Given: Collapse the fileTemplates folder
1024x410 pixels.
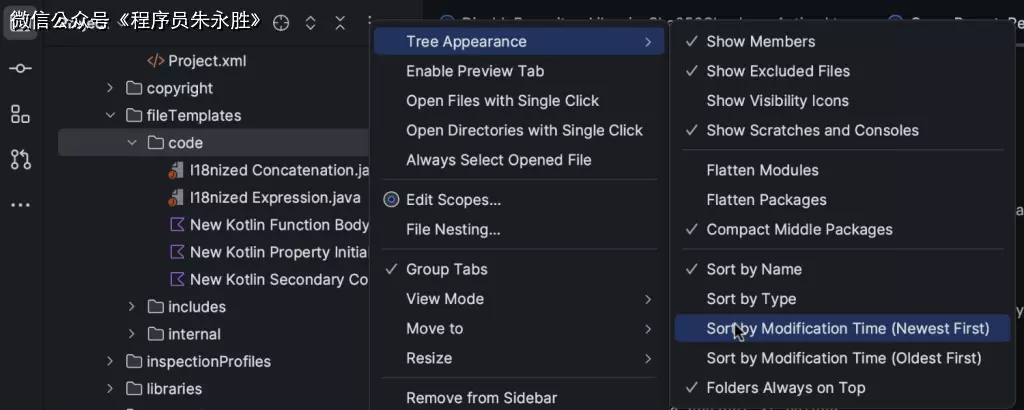Looking at the screenshot, I should [110, 116].
